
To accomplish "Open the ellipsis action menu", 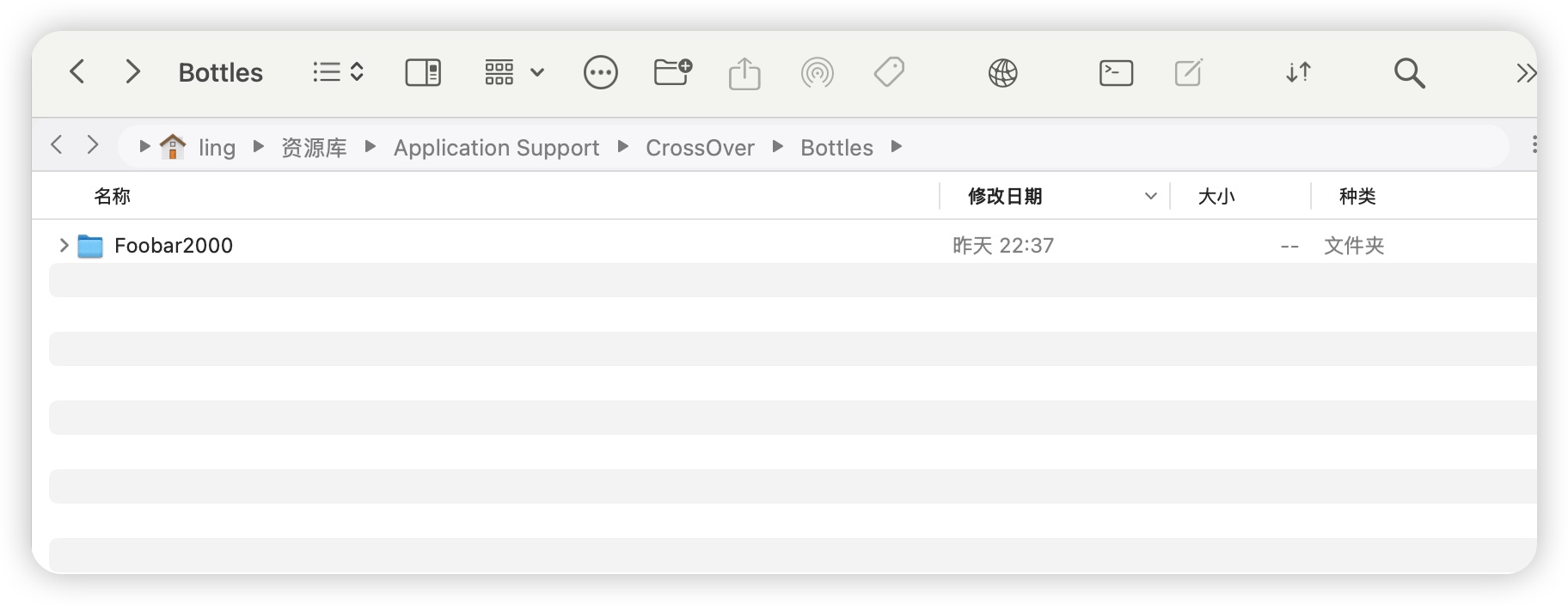I will click(600, 72).
